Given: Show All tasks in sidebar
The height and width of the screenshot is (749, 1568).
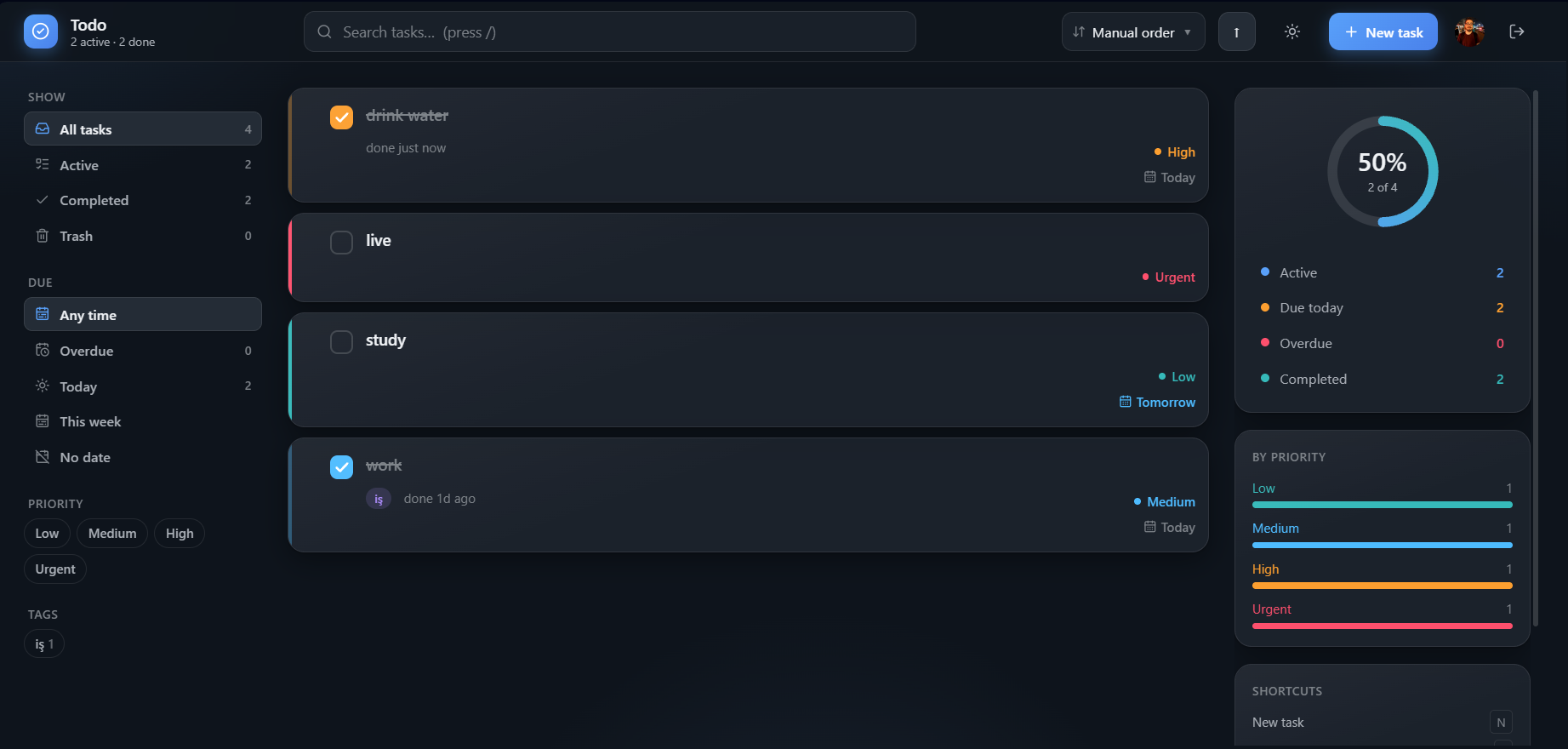Looking at the screenshot, I should (x=143, y=129).
